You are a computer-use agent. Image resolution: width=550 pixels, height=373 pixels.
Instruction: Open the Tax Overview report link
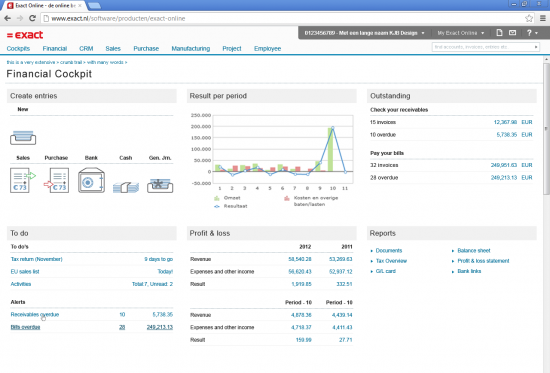pyautogui.click(x=391, y=261)
